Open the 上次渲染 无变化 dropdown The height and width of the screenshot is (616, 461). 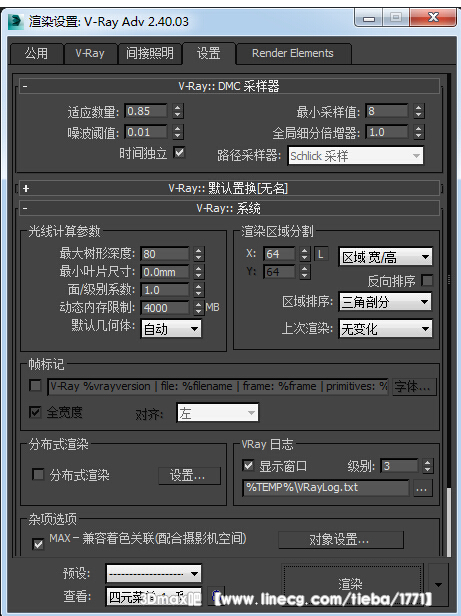(x=385, y=328)
